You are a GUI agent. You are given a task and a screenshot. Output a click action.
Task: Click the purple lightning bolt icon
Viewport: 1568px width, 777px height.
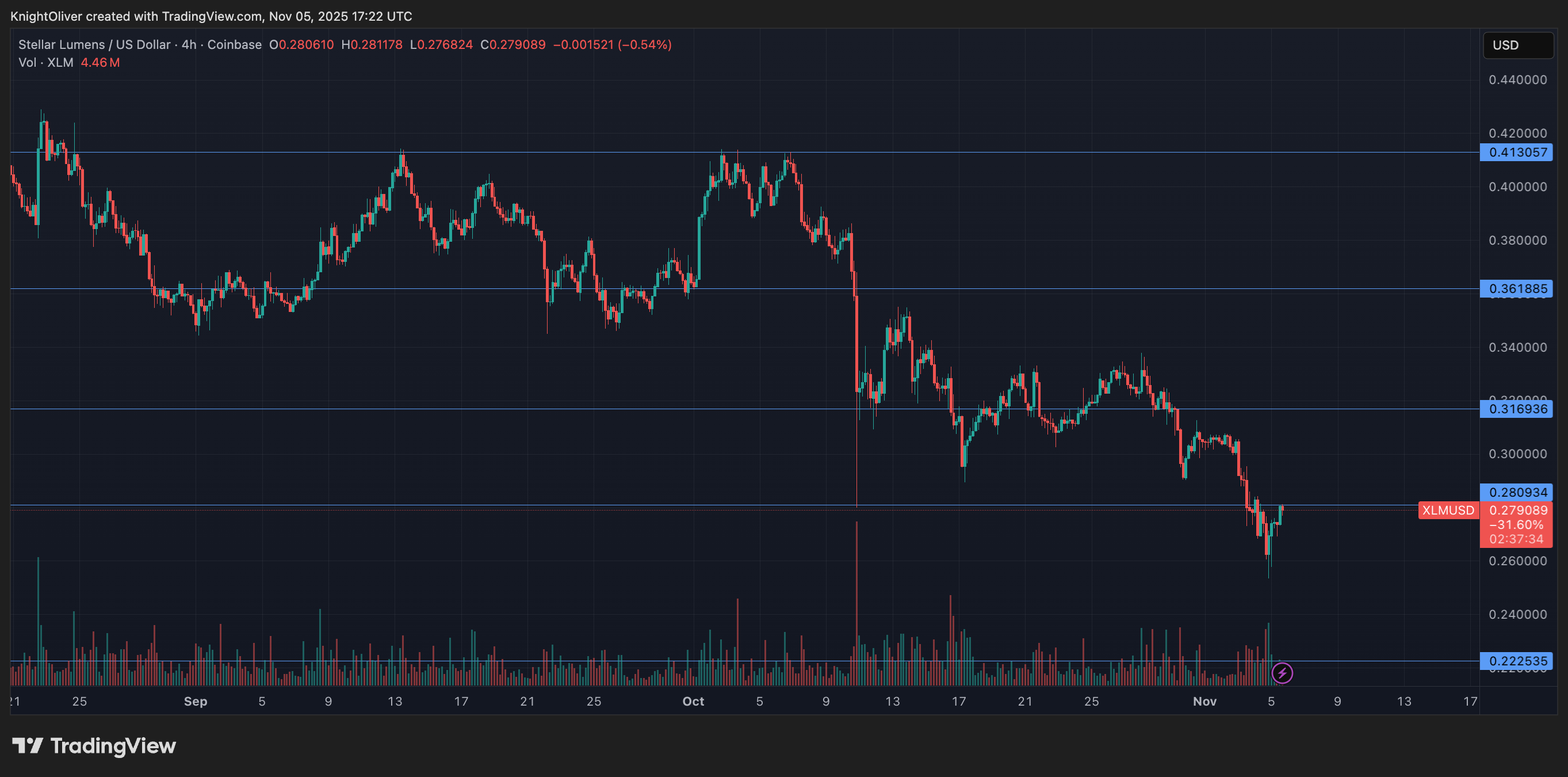(1282, 673)
